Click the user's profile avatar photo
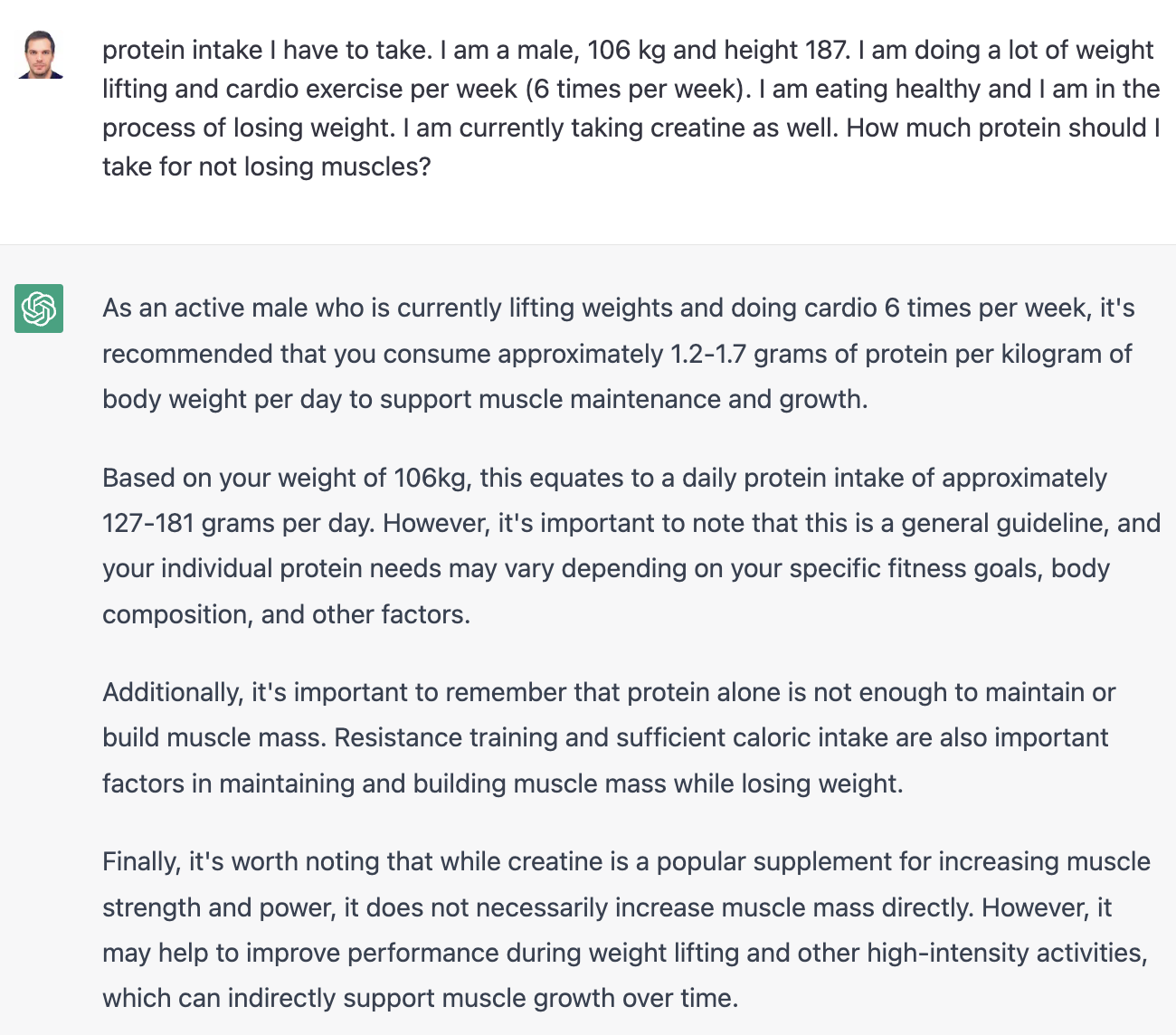 coord(41,55)
